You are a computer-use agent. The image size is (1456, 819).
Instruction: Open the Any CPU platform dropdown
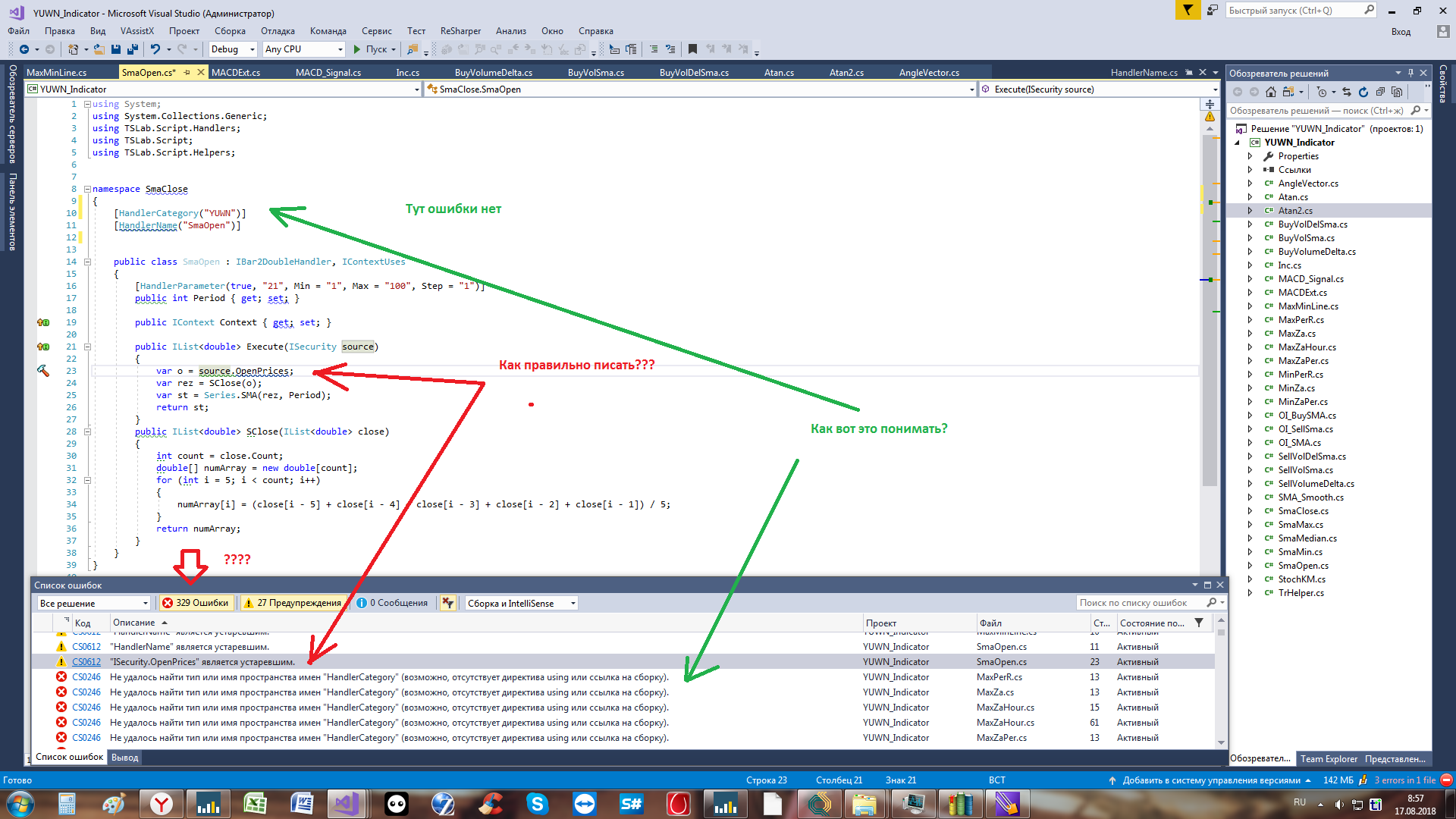[303, 49]
